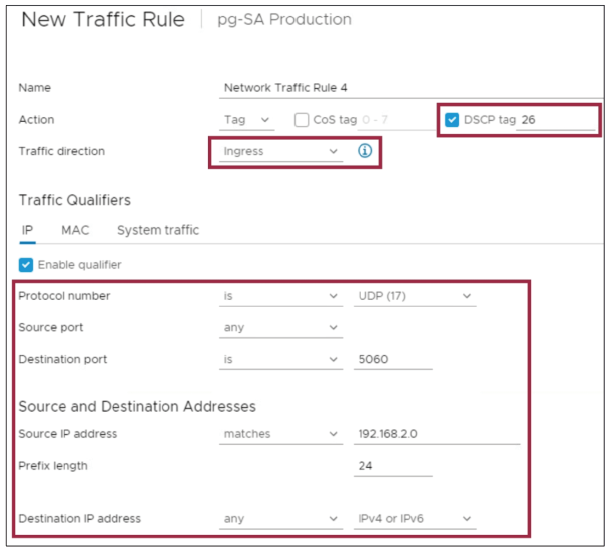Image resolution: width=612 pixels, height=552 pixels.
Task: Switch to the MAC qualifier tab
Action: [x=75, y=230]
